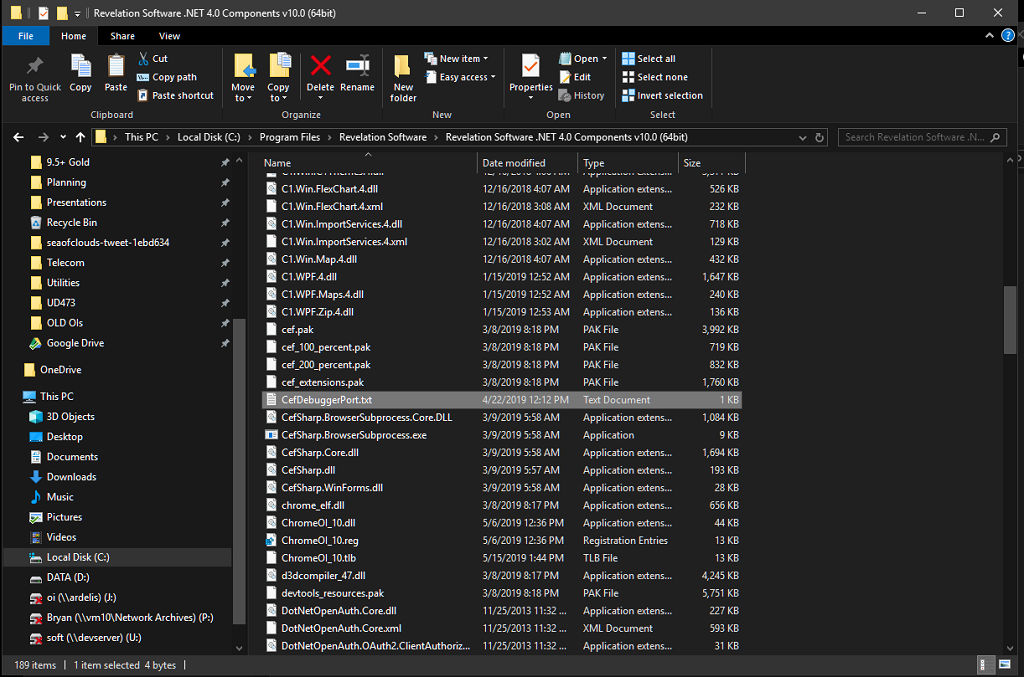Create a New folder

point(403,78)
